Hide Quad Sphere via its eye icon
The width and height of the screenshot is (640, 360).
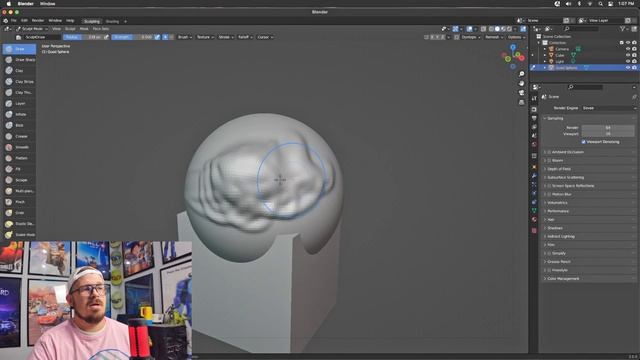click(628, 68)
